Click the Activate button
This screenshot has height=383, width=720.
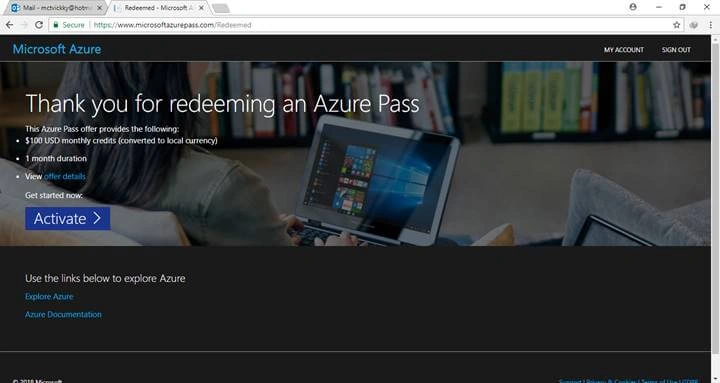point(68,218)
